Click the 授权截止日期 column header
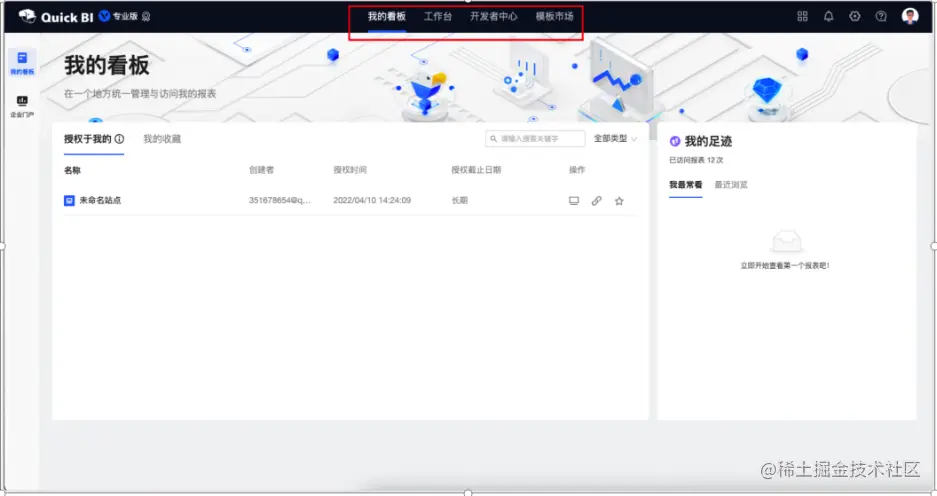 (476, 170)
